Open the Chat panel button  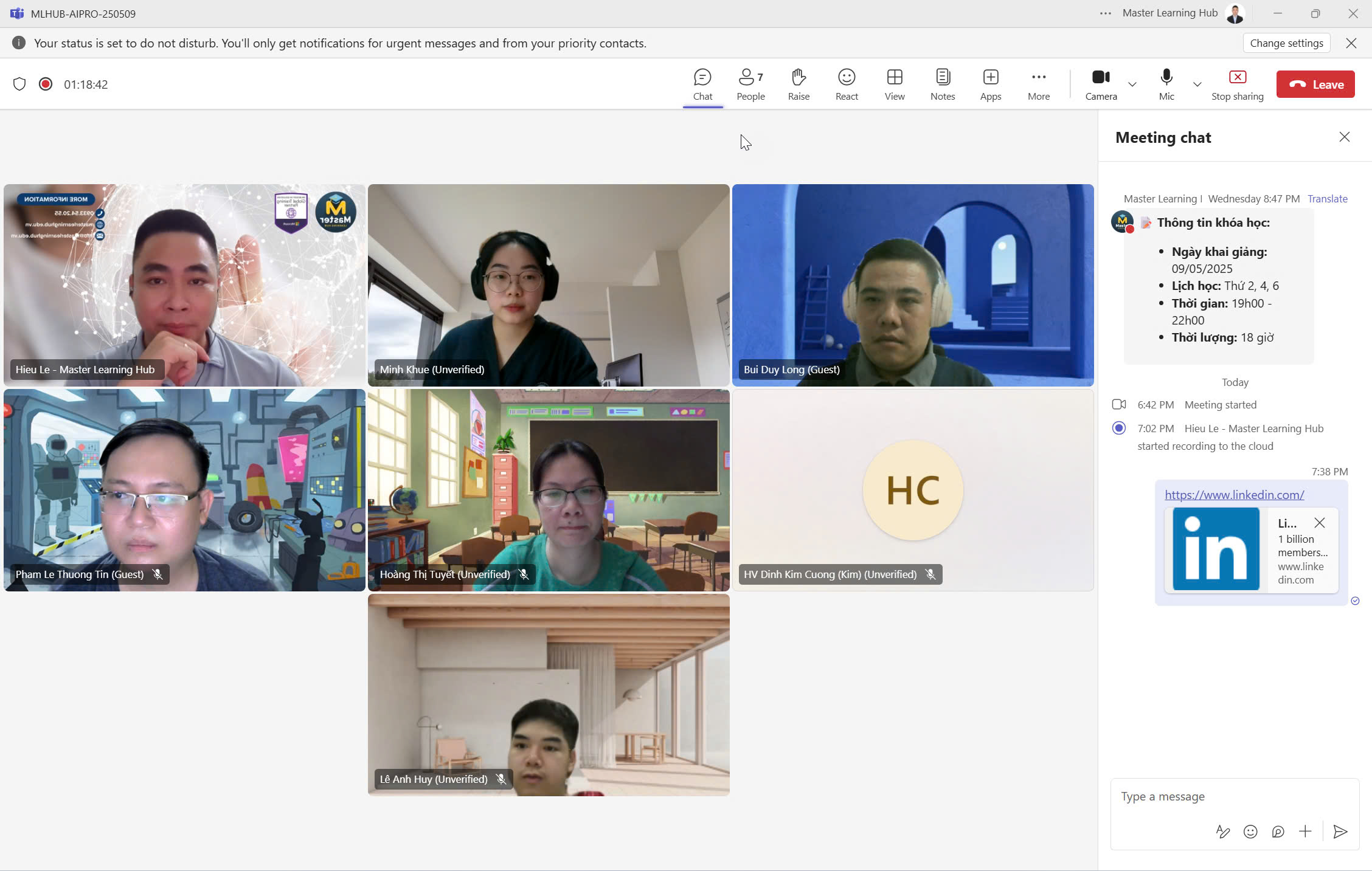pos(702,84)
